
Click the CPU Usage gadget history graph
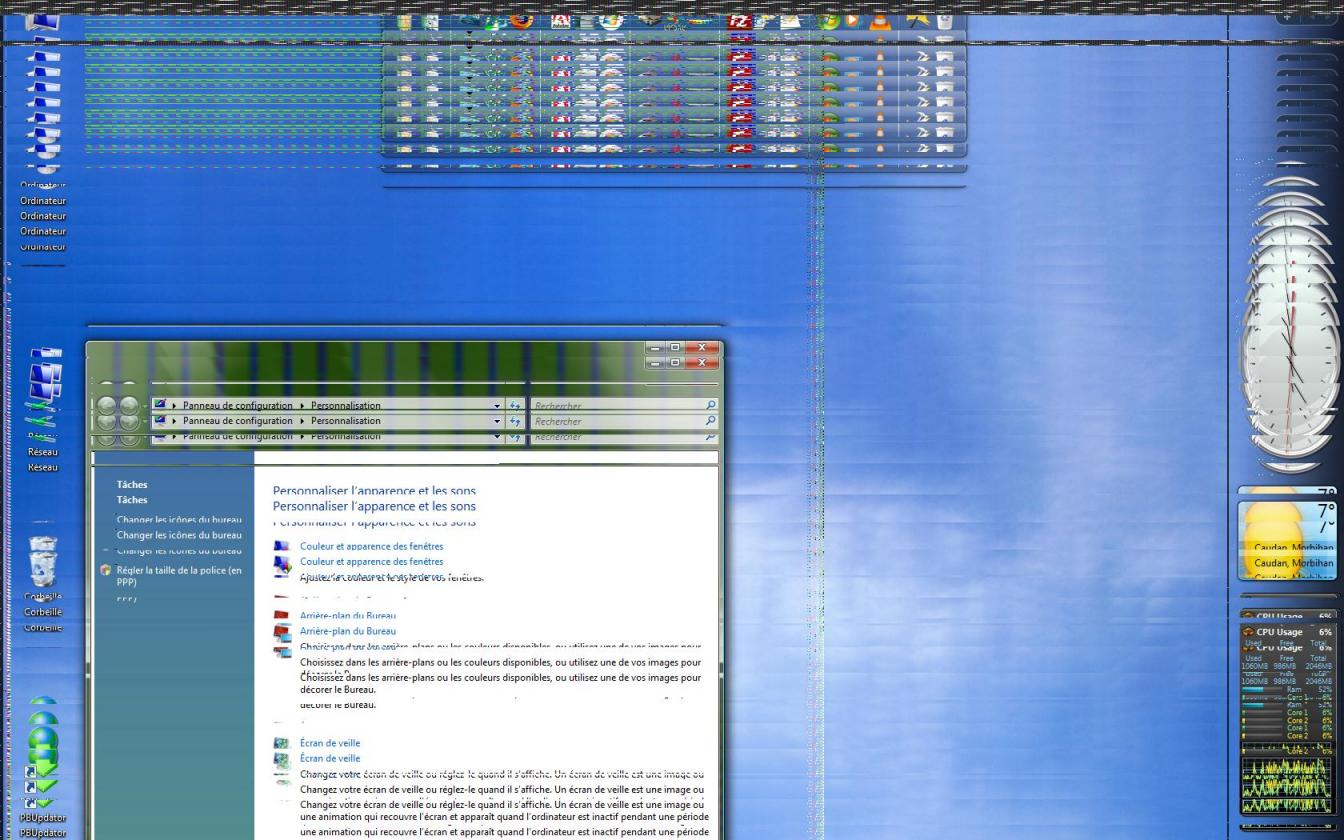pyautogui.click(x=1287, y=785)
